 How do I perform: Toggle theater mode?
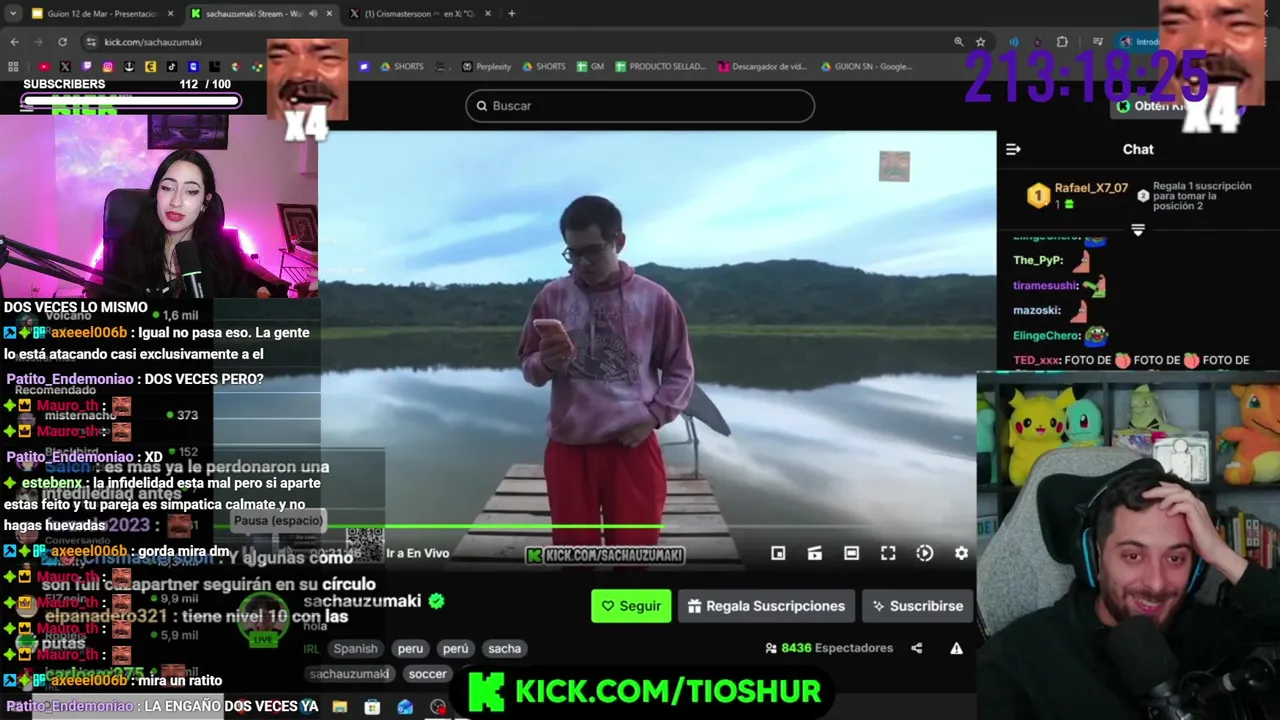point(851,553)
